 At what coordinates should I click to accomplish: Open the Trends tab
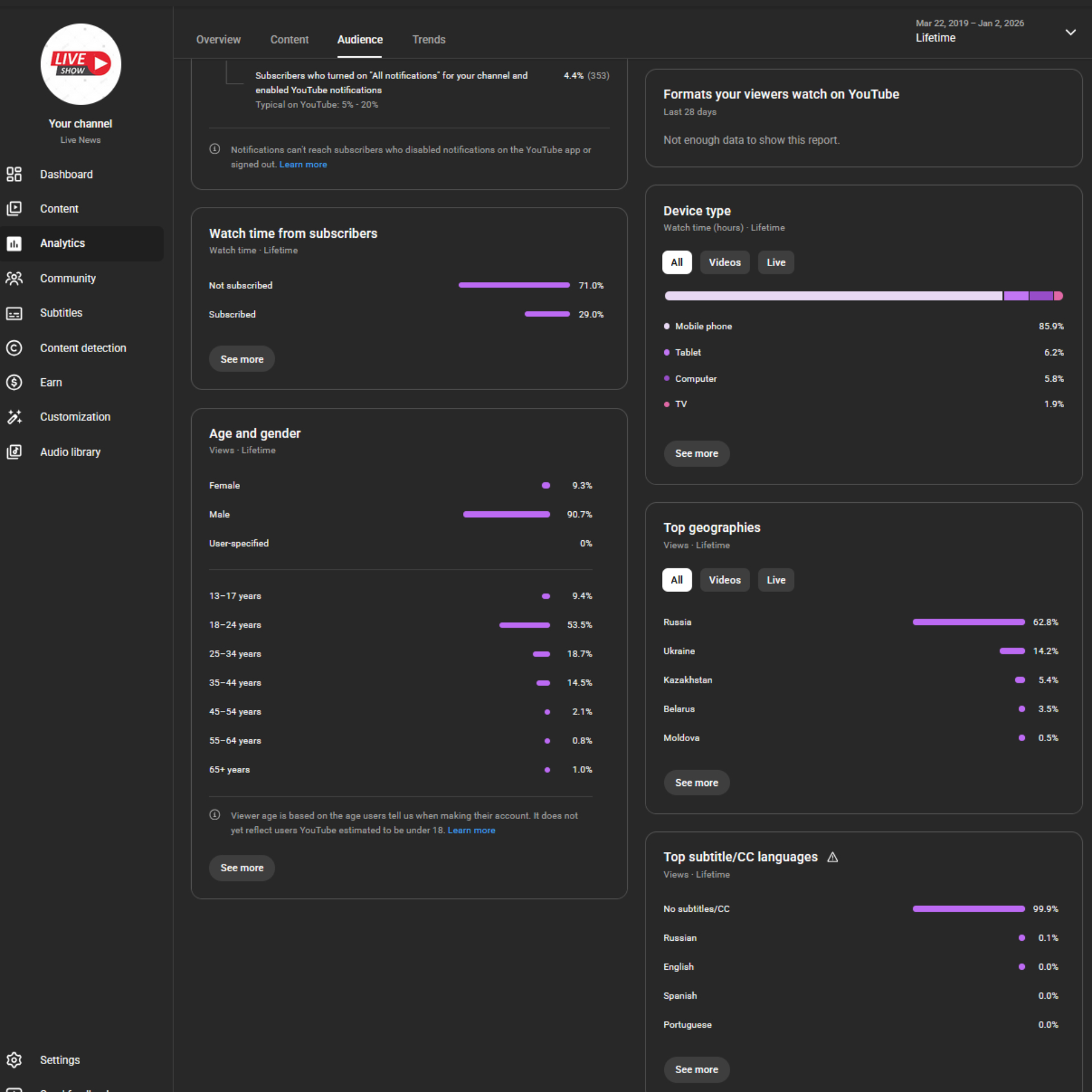429,40
